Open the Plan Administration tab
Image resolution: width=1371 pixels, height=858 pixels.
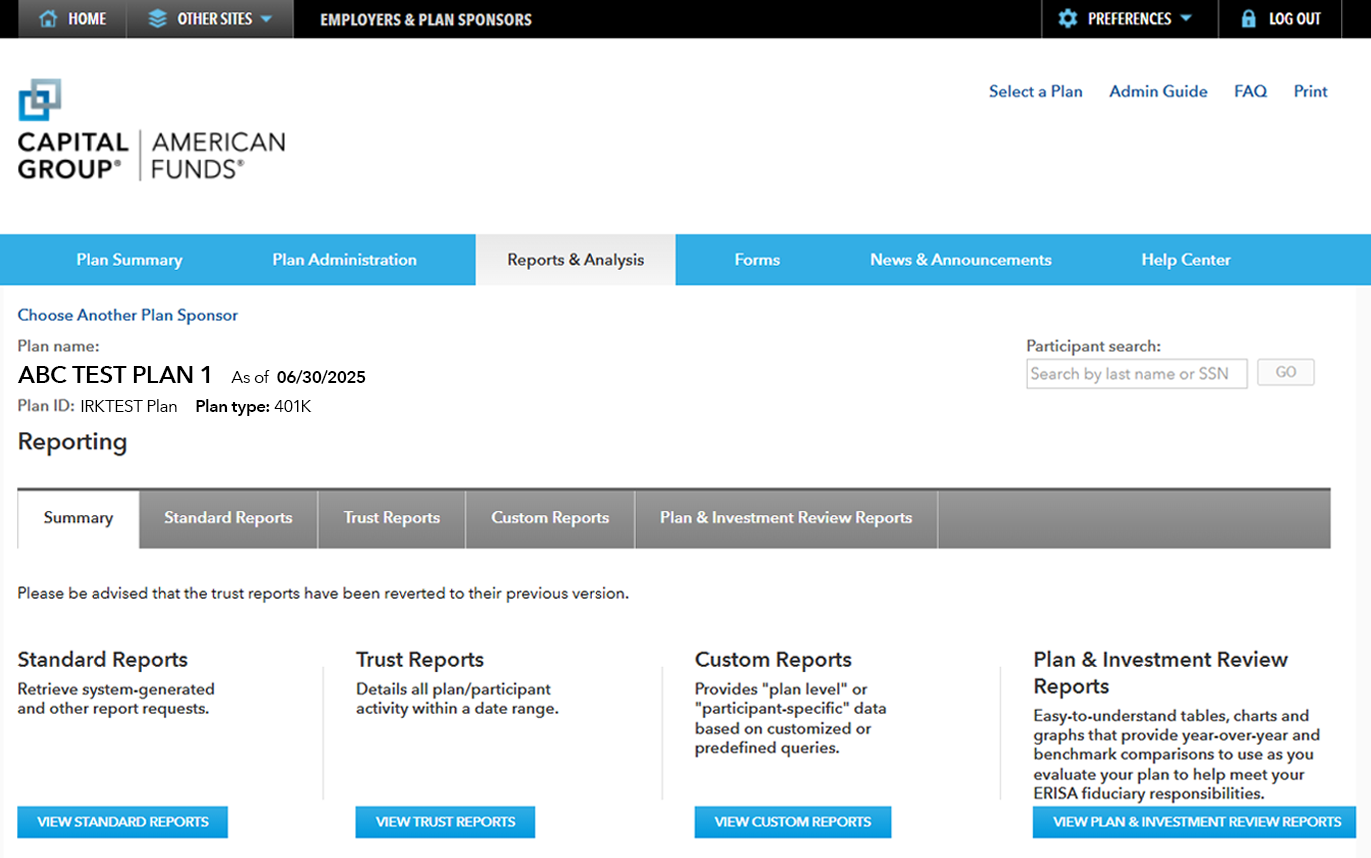click(344, 259)
